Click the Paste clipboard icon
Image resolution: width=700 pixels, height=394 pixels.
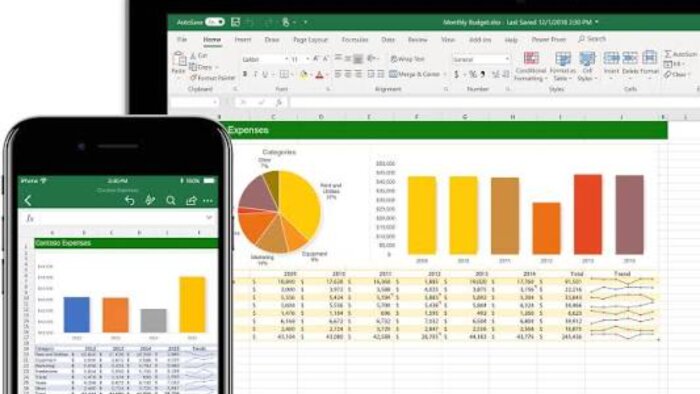point(179,59)
